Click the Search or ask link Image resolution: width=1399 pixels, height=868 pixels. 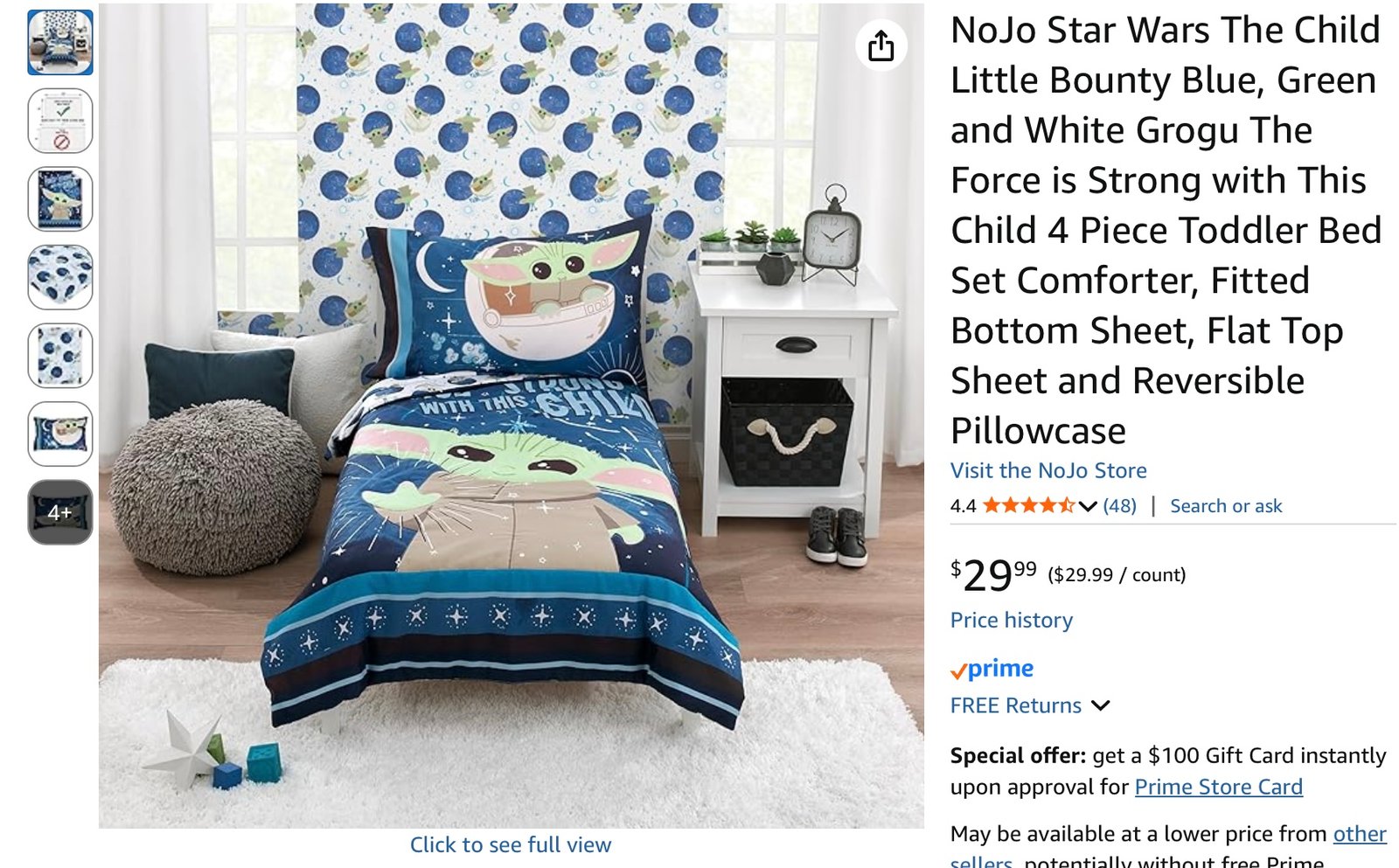click(x=1226, y=506)
